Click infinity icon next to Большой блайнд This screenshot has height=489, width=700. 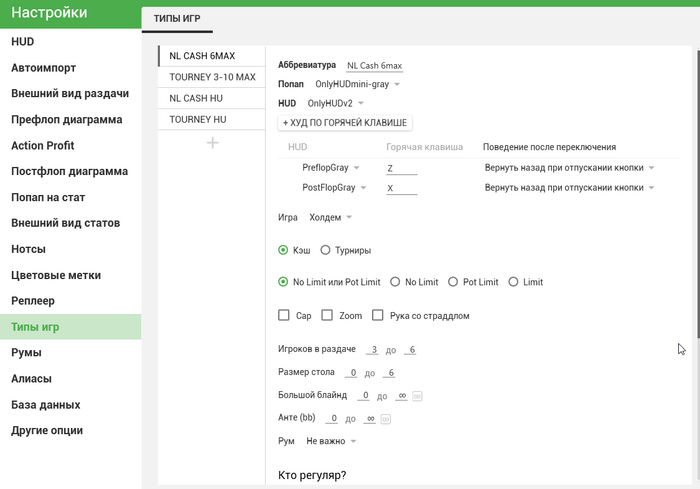coord(417,396)
